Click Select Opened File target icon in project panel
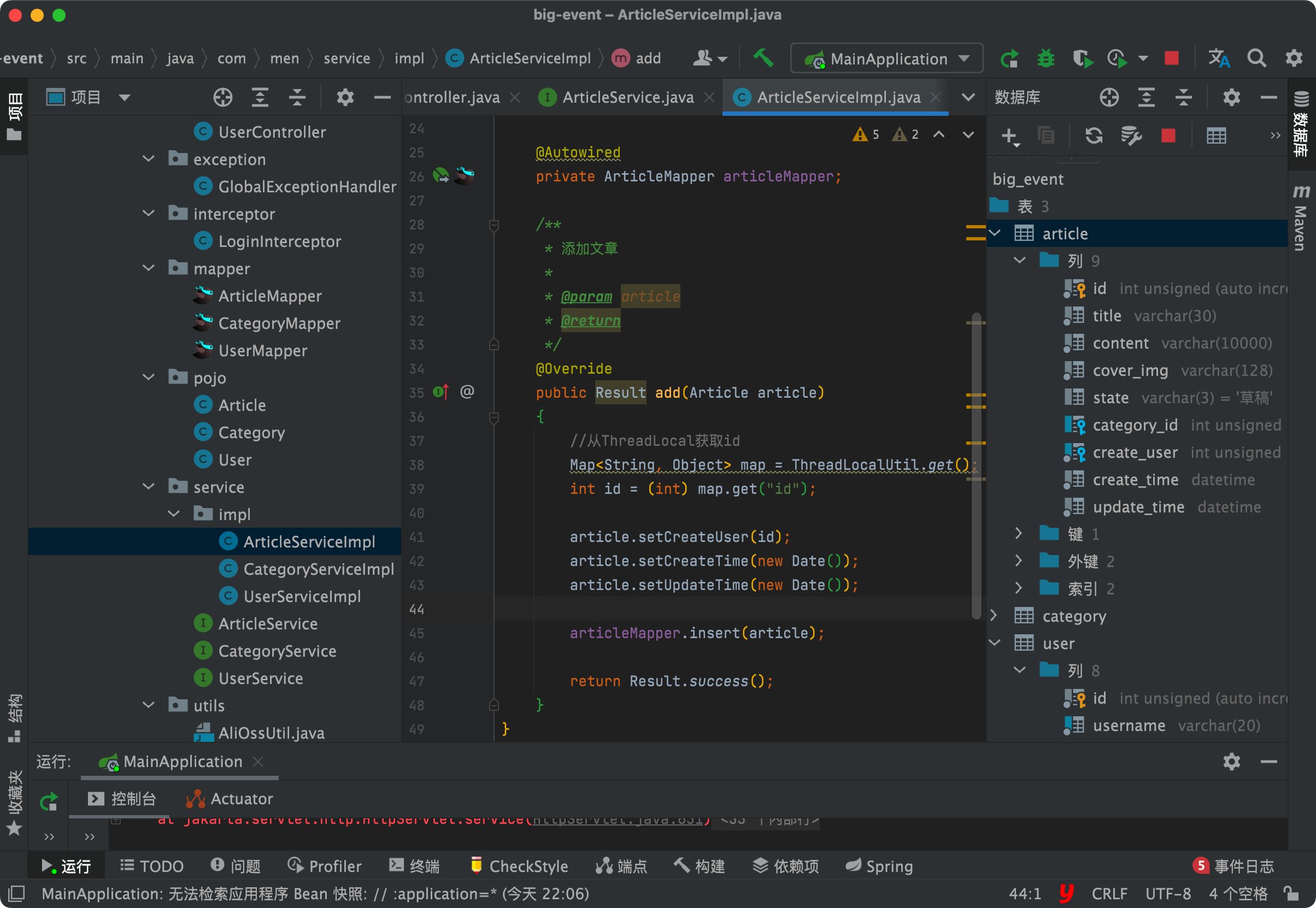The height and width of the screenshot is (908, 1316). (222, 97)
